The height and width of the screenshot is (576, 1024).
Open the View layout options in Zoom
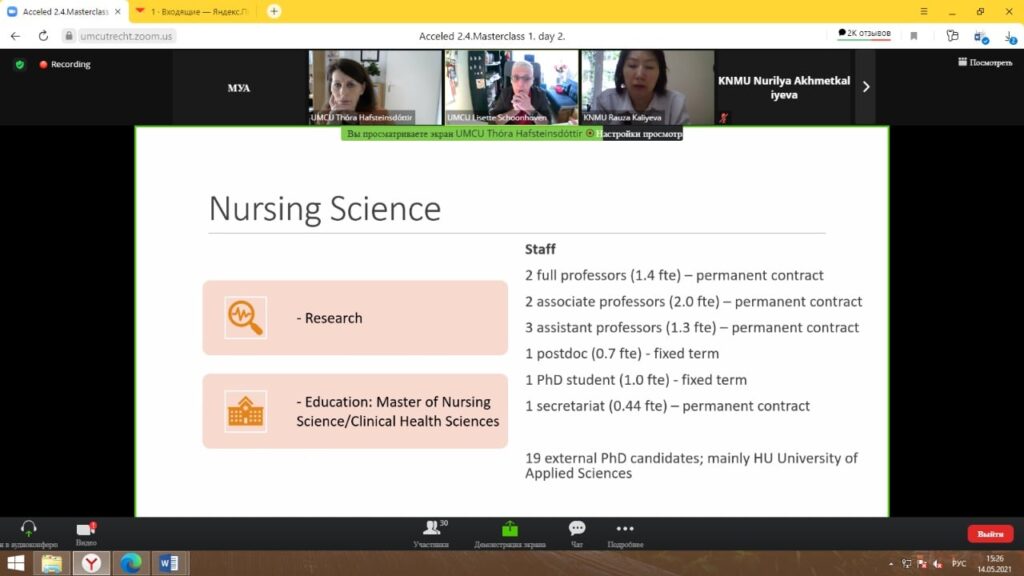point(984,62)
